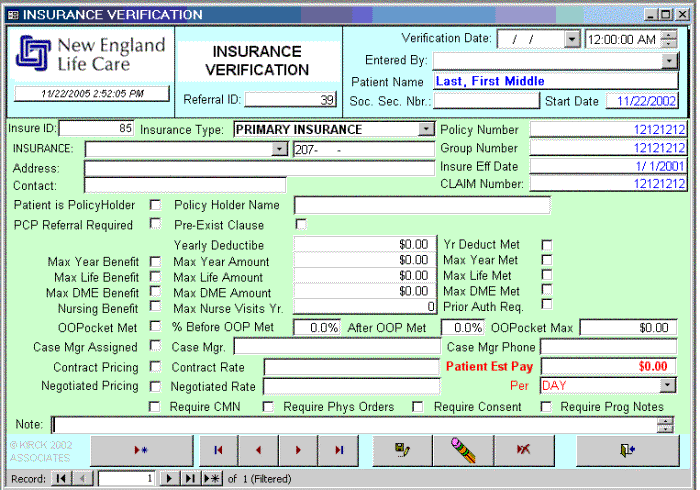Increase verification time with spinner up arrow

pos(668,35)
